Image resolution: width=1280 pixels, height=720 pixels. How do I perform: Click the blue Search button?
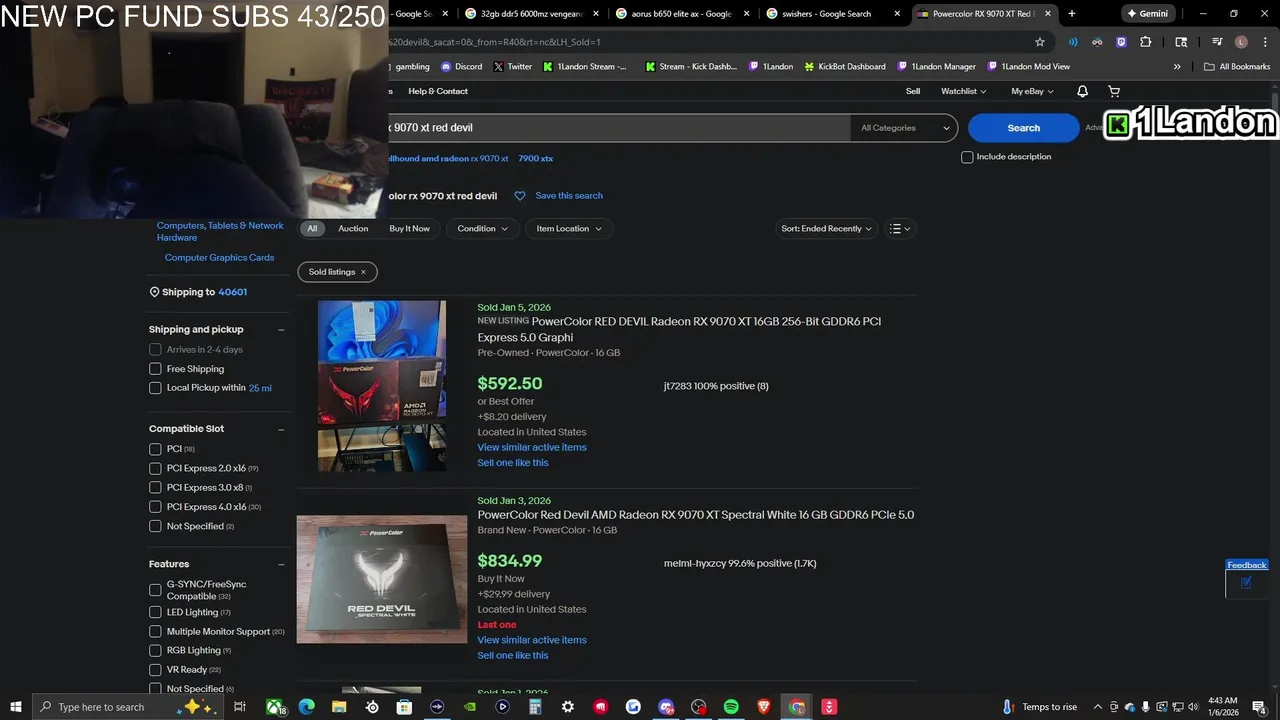[x=1023, y=128]
